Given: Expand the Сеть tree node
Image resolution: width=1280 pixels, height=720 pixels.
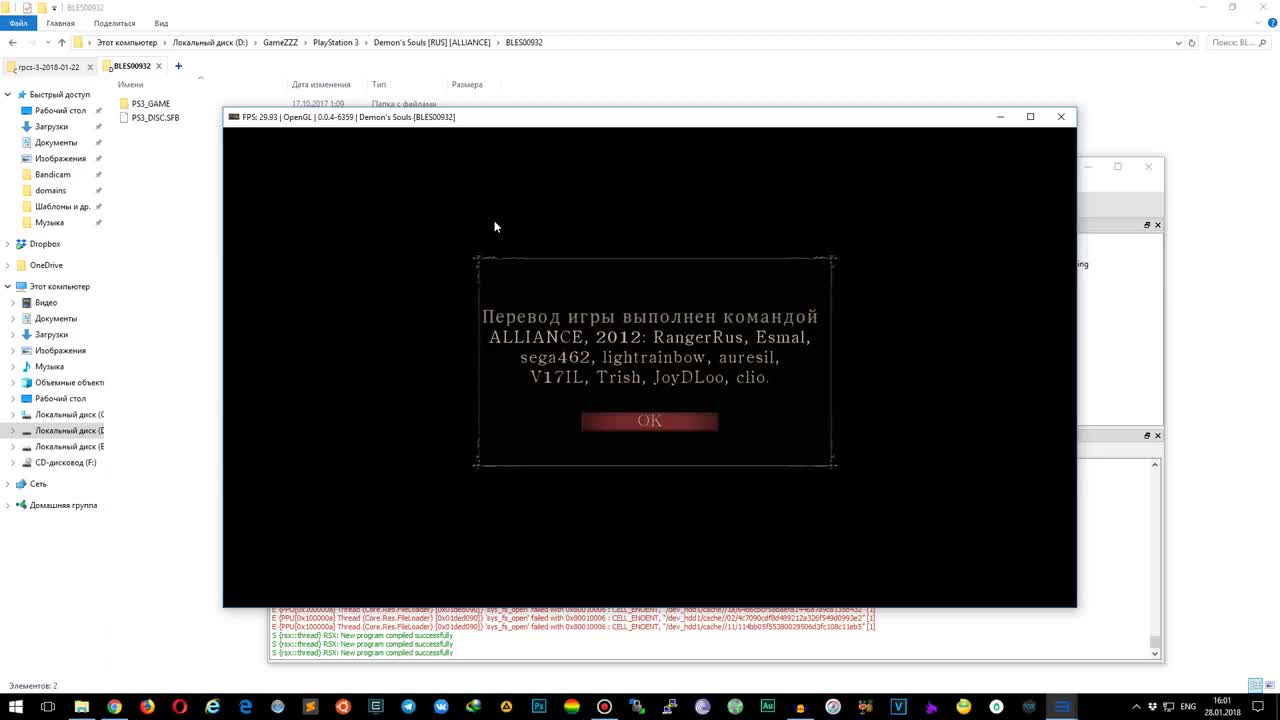Looking at the screenshot, I should (x=8, y=484).
